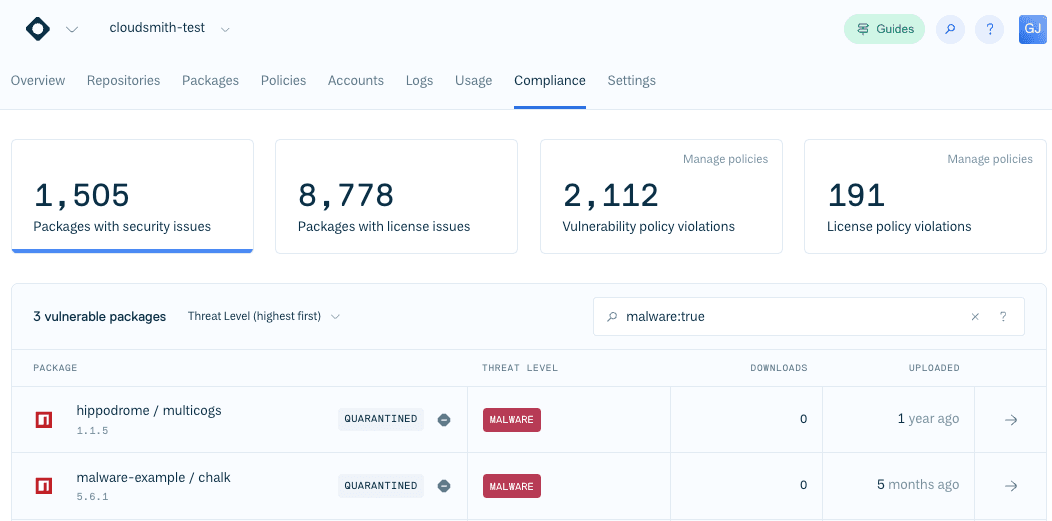Click the npm icon for multicogs package
Viewport: 1052px width, 521px height.
pos(44,420)
